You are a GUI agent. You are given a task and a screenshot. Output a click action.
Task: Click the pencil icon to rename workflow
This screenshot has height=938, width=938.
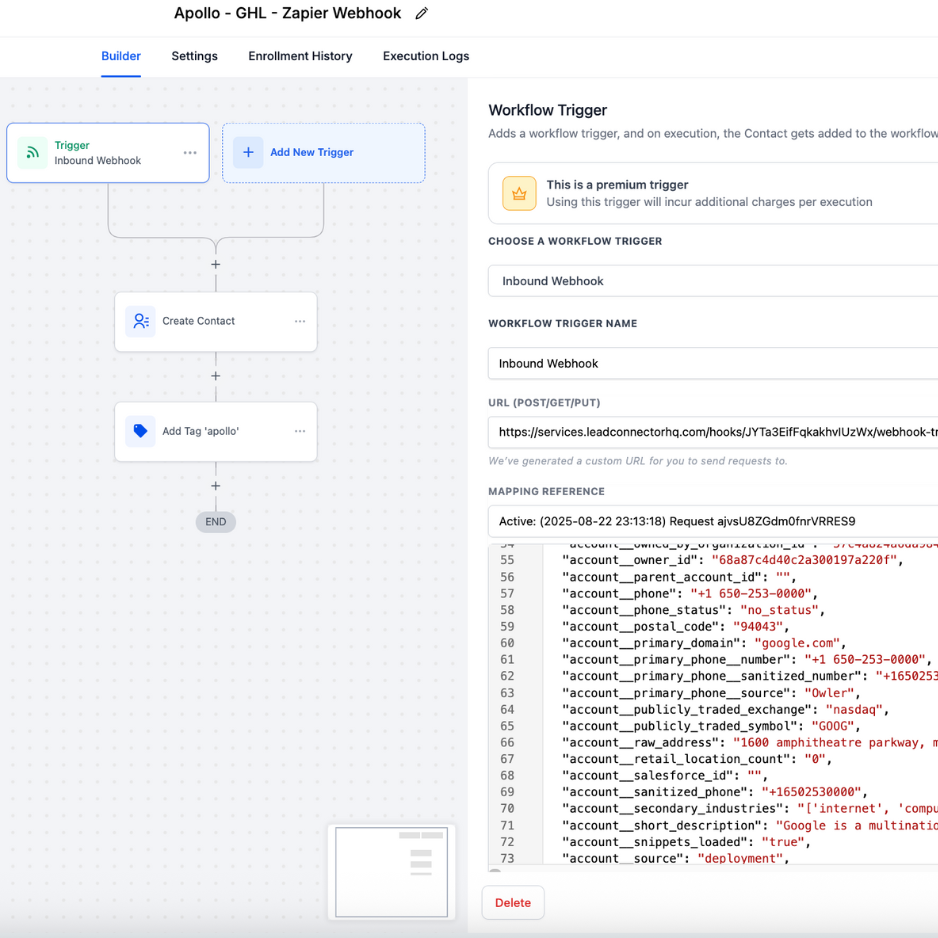pyautogui.click(x=422, y=14)
